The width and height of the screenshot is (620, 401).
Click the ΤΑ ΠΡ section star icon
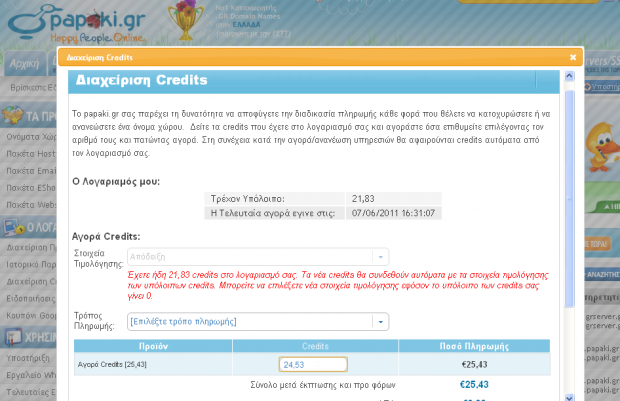(x=13, y=115)
